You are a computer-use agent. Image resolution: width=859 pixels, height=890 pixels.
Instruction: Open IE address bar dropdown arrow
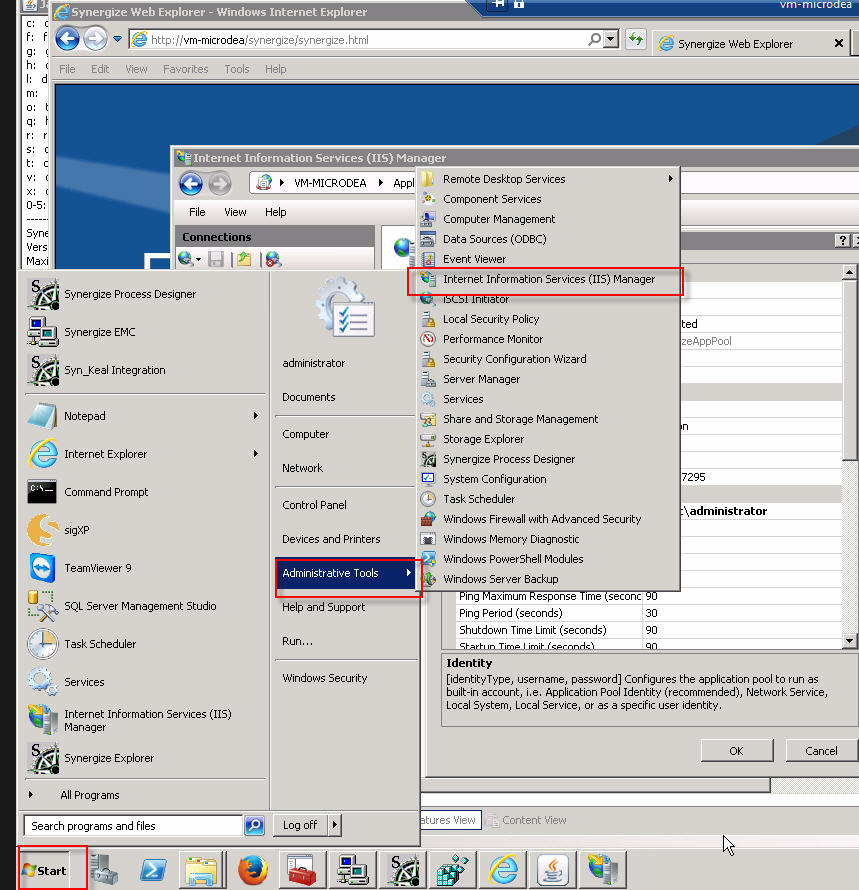click(x=611, y=39)
